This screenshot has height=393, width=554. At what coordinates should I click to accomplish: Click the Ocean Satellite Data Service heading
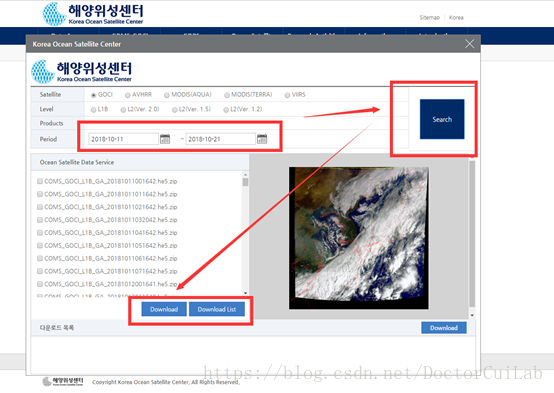coord(77,162)
